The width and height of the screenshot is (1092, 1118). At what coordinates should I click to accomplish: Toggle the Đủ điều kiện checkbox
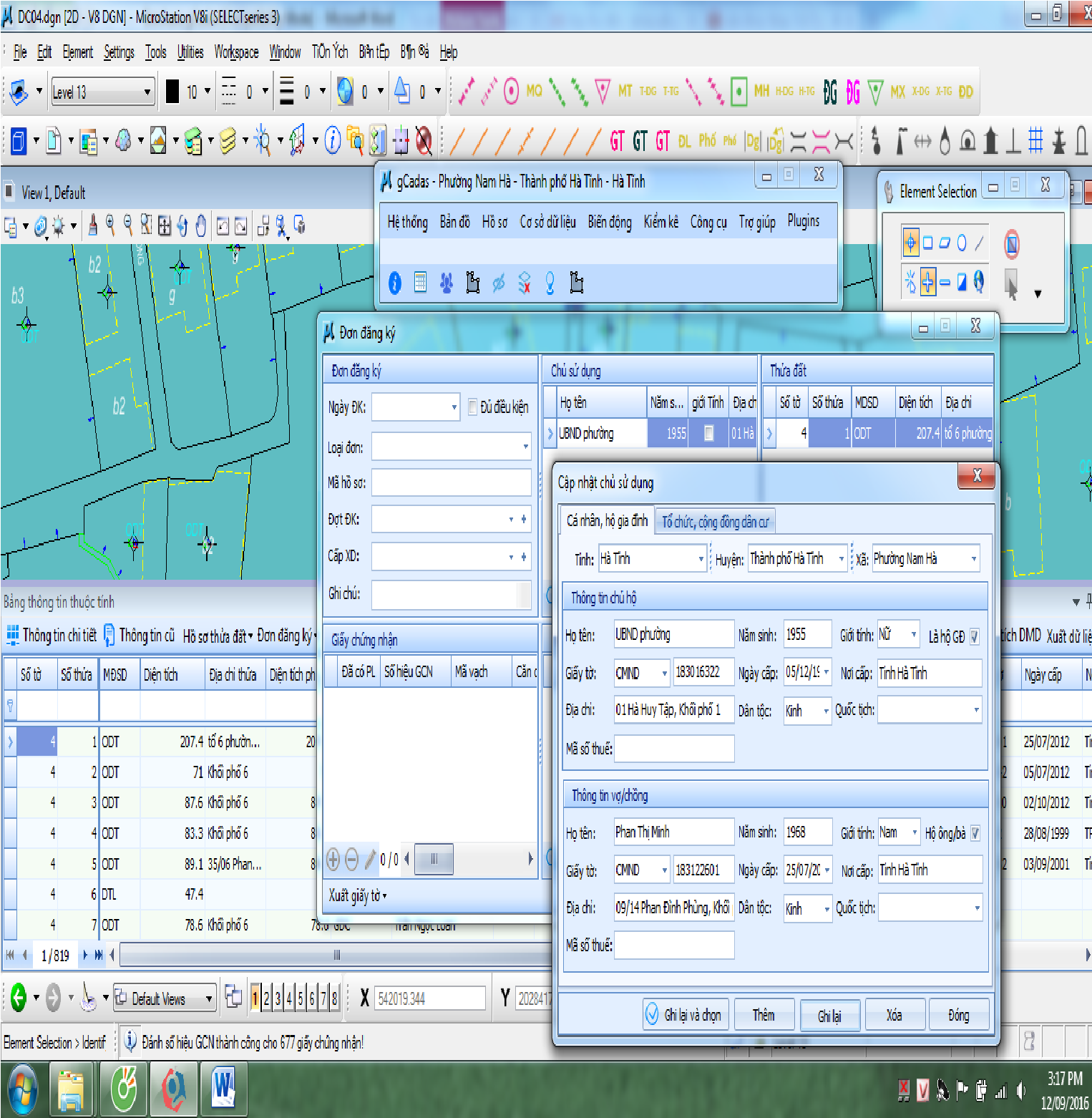click(x=472, y=407)
